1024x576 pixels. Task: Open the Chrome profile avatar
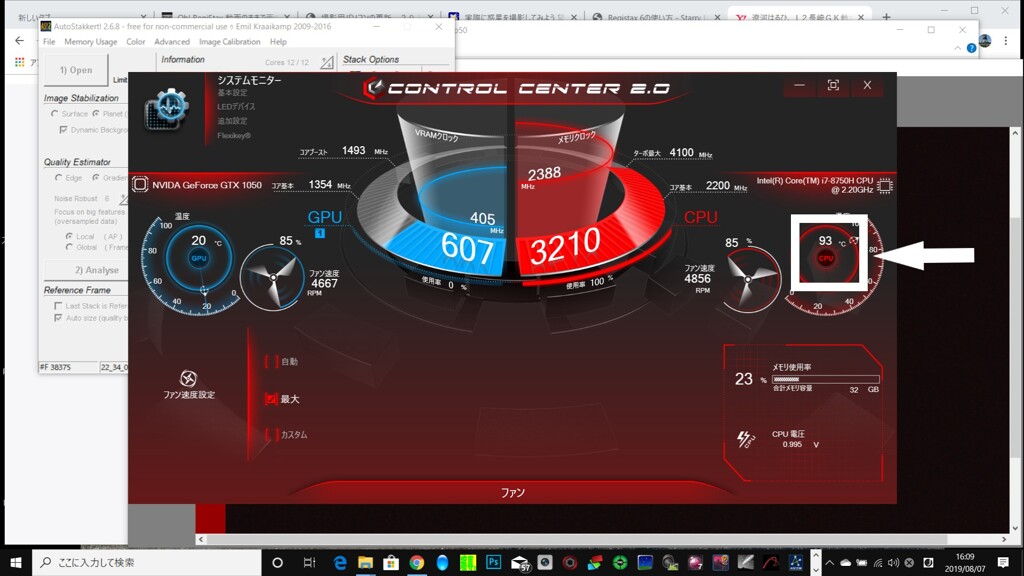[x=985, y=40]
